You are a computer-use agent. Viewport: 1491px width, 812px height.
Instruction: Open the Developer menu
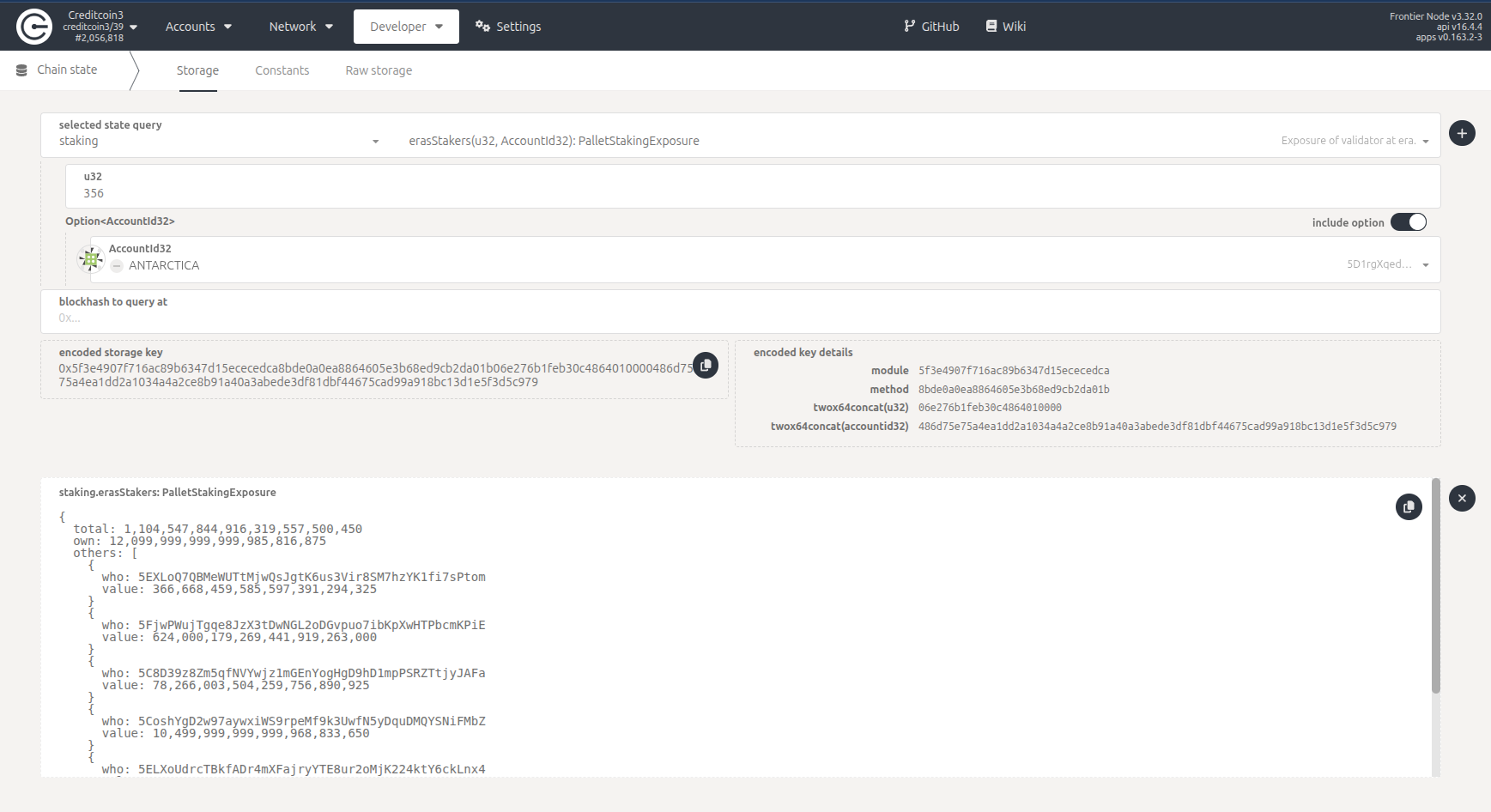406,27
